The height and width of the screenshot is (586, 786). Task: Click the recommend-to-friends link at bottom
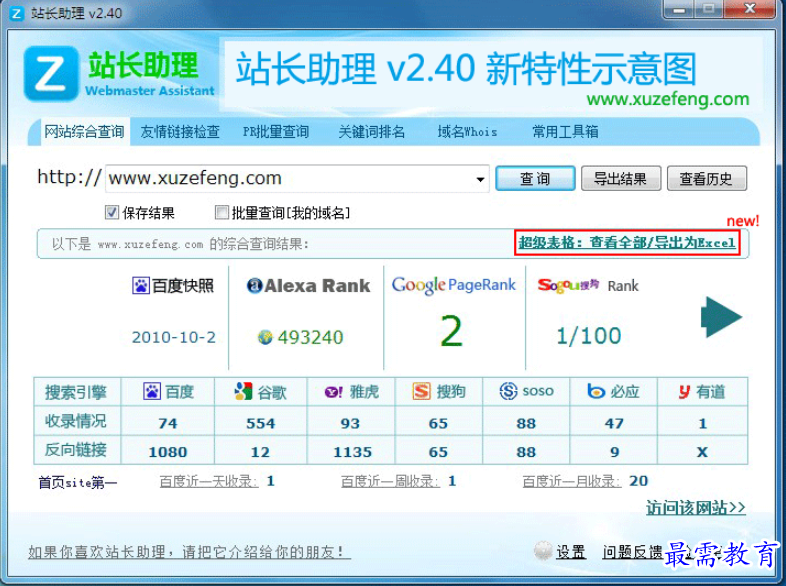point(189,552)
